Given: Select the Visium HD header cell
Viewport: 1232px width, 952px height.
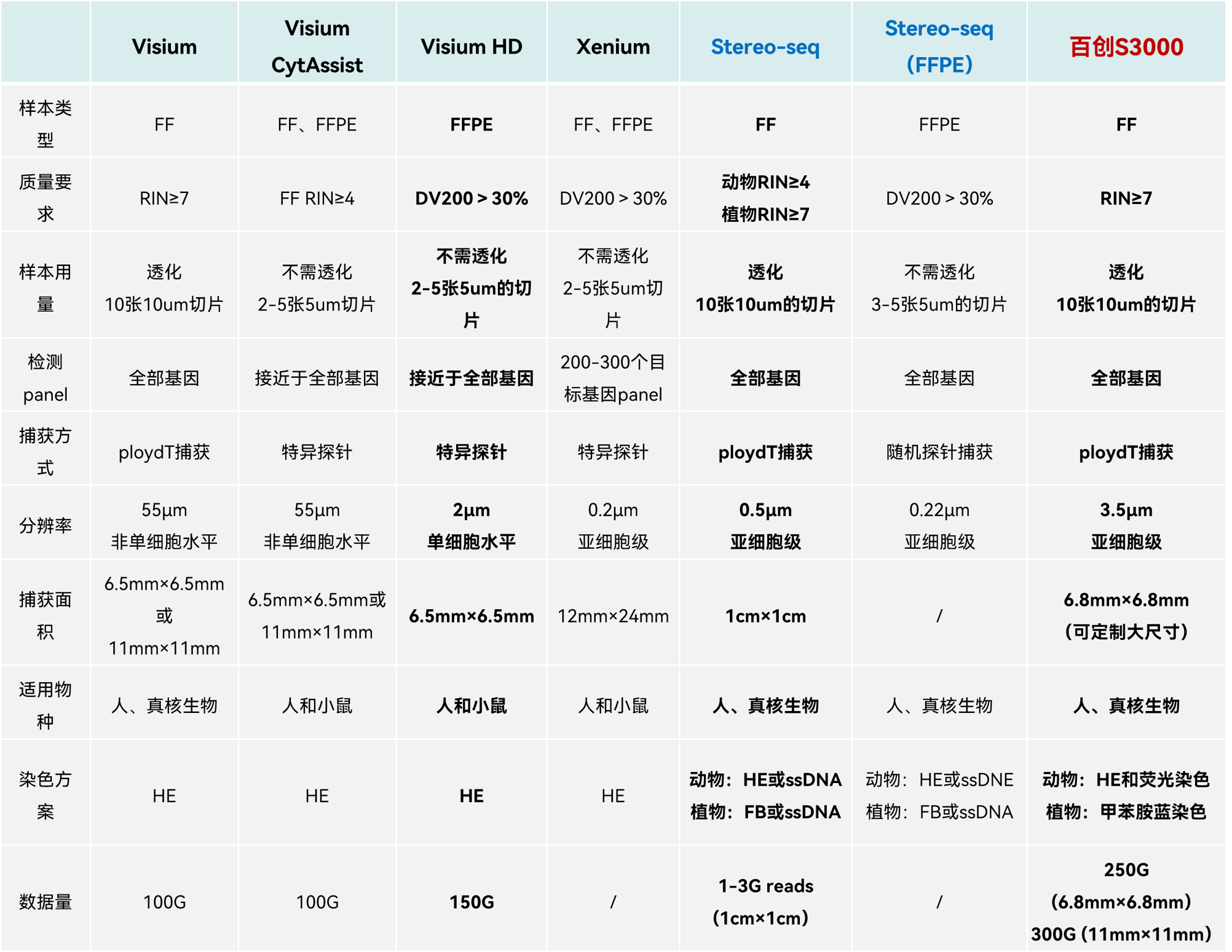Looking at the screenshot, I should (x=471, y=47).
